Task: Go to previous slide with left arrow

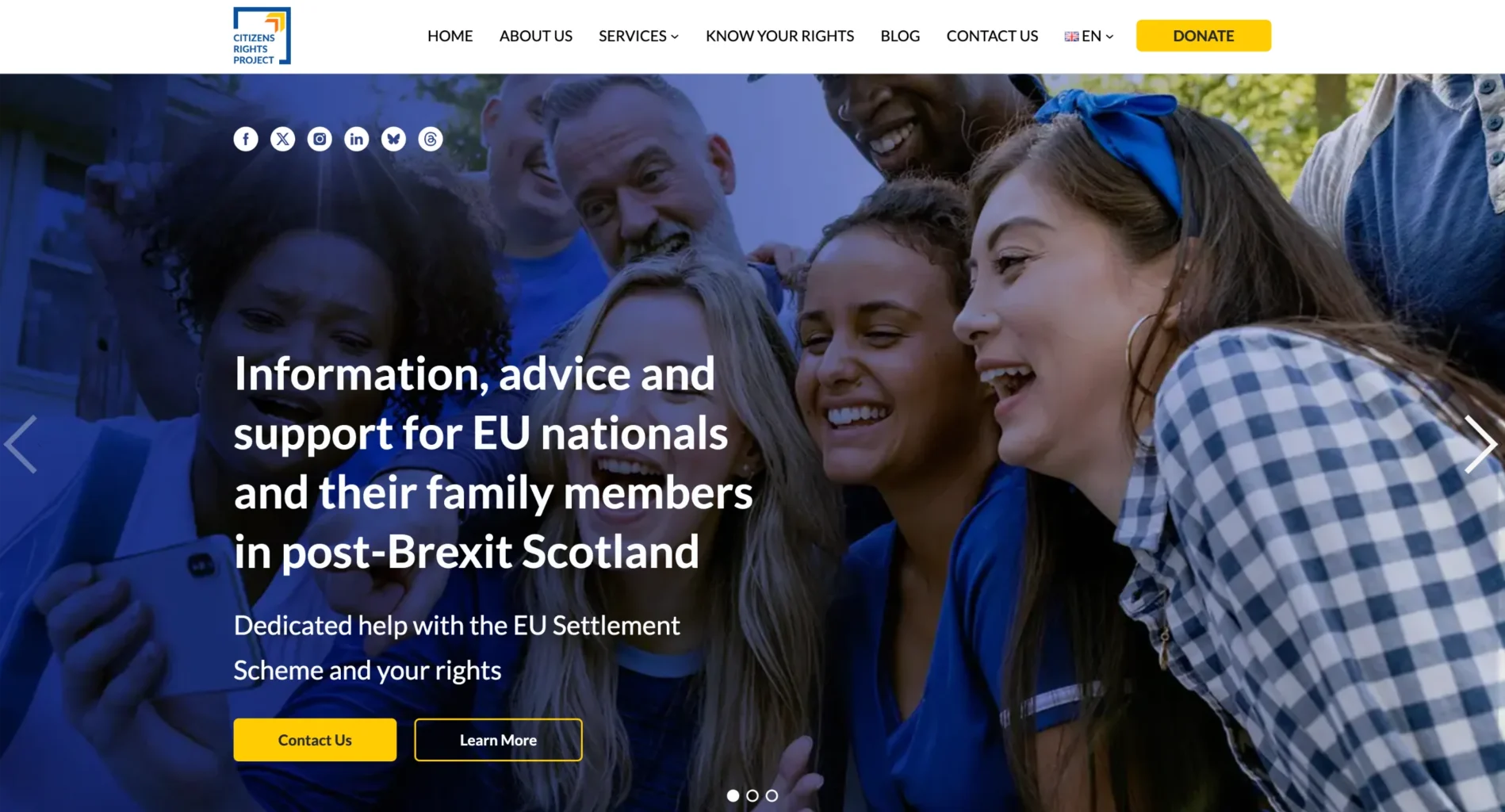Action: pyautogui.click(x=21, y=444)
